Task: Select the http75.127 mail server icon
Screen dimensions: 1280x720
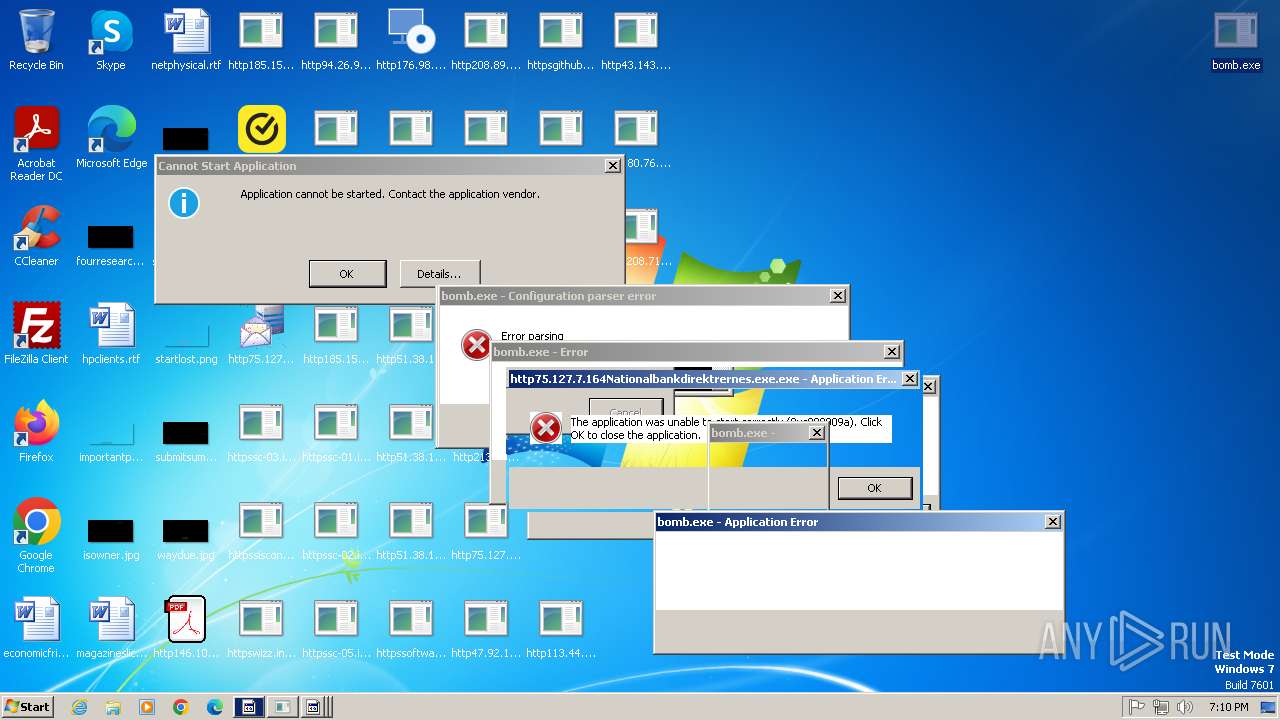Action: [x=261, y=335]
